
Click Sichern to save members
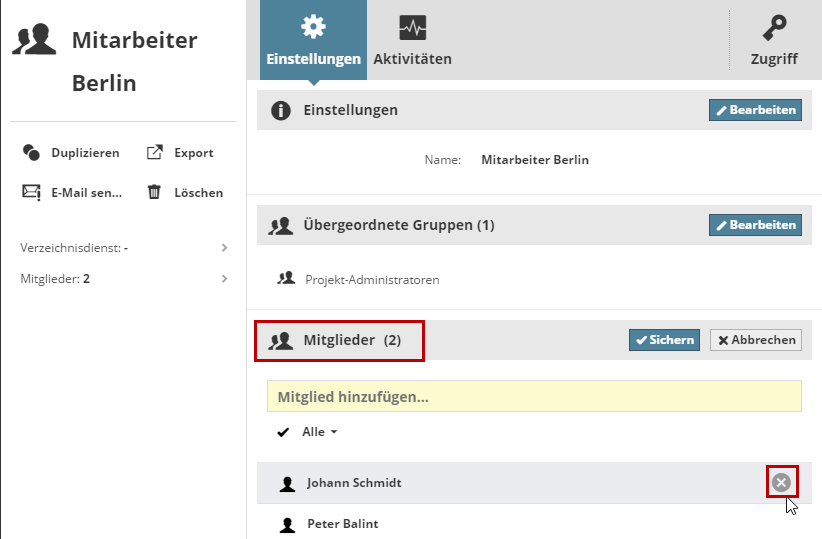(665, 340)
